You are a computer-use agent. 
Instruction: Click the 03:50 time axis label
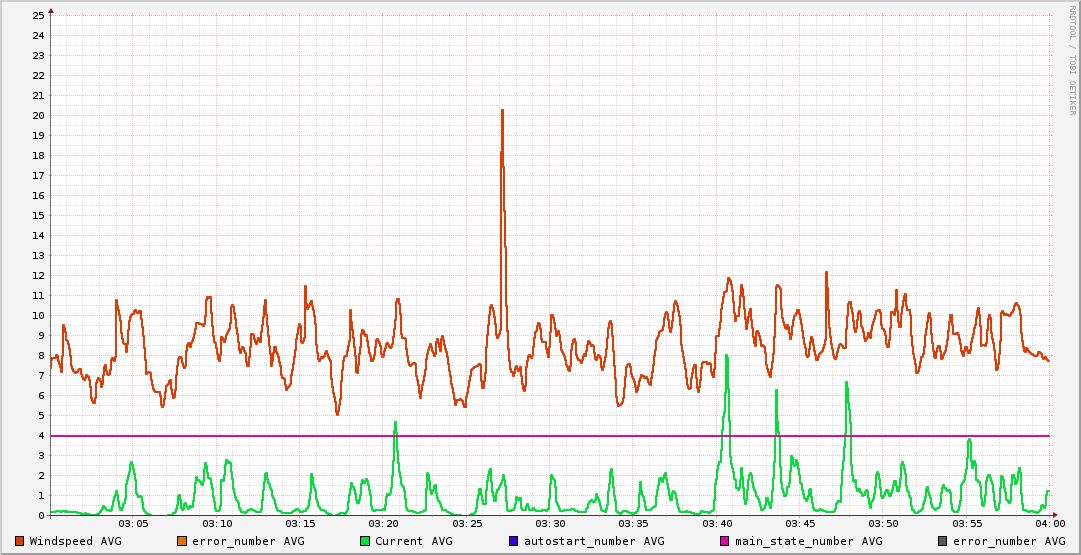point(883,524)
